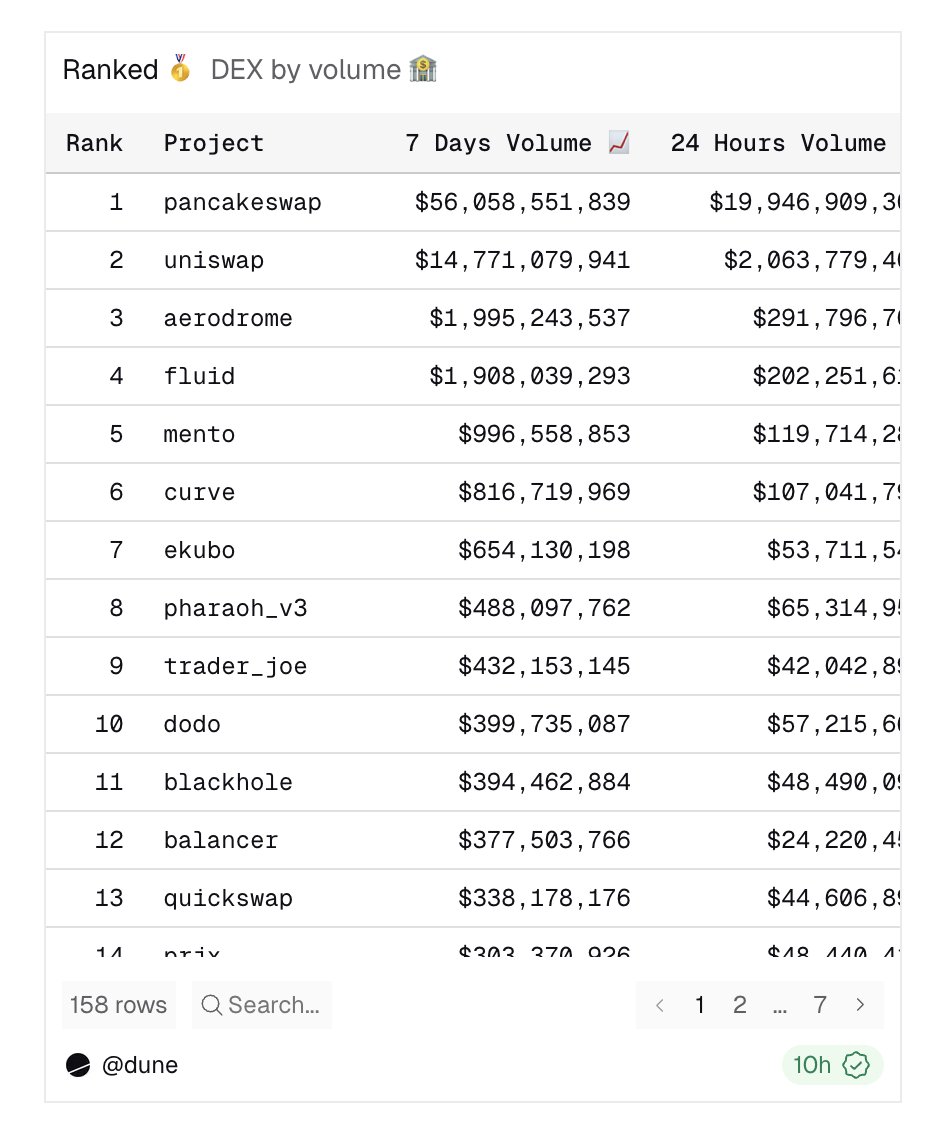Click the medal icon beside Ranked
938x1140 pixels.
tap(180, 70)
